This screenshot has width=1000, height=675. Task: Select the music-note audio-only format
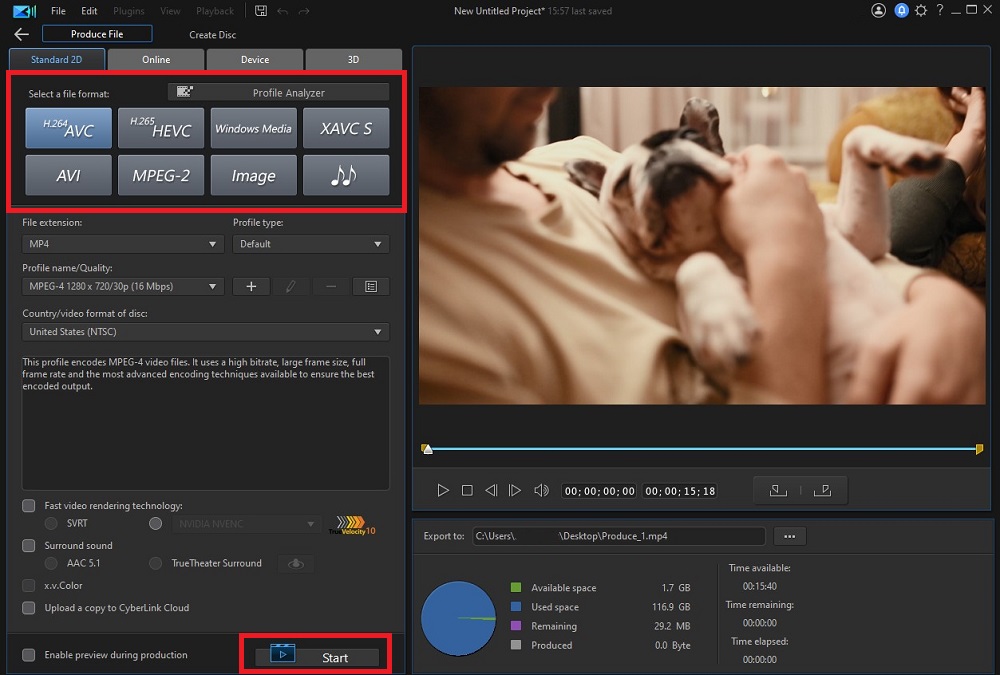tap(346, 174)
